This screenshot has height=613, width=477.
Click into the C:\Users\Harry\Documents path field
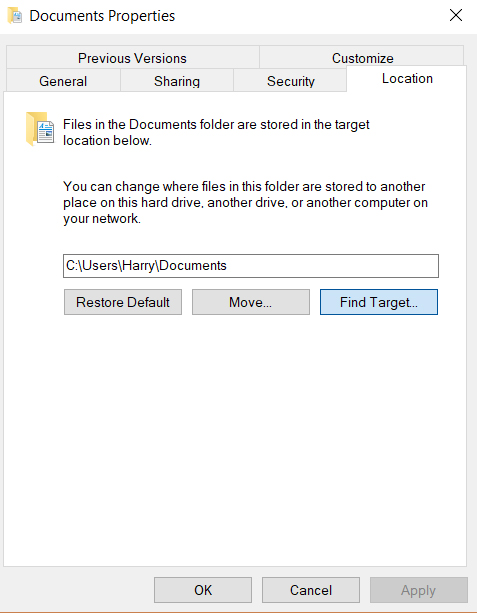(x=251, y=266)
